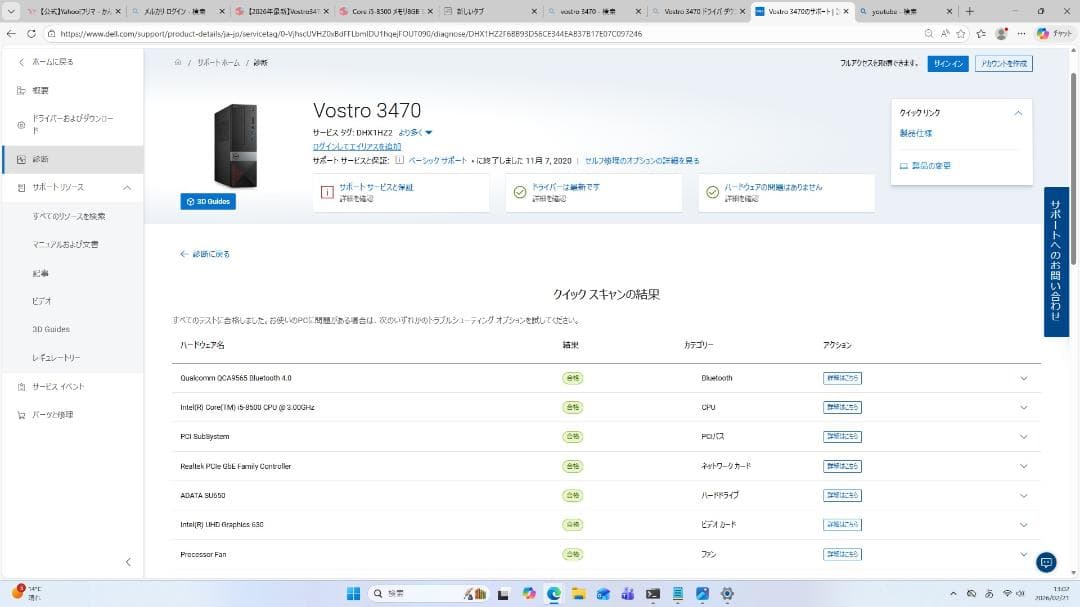Open すべてのリソースを検索 in sidebar
This screenshot has height=607, width=1080.
click(69, 216)
